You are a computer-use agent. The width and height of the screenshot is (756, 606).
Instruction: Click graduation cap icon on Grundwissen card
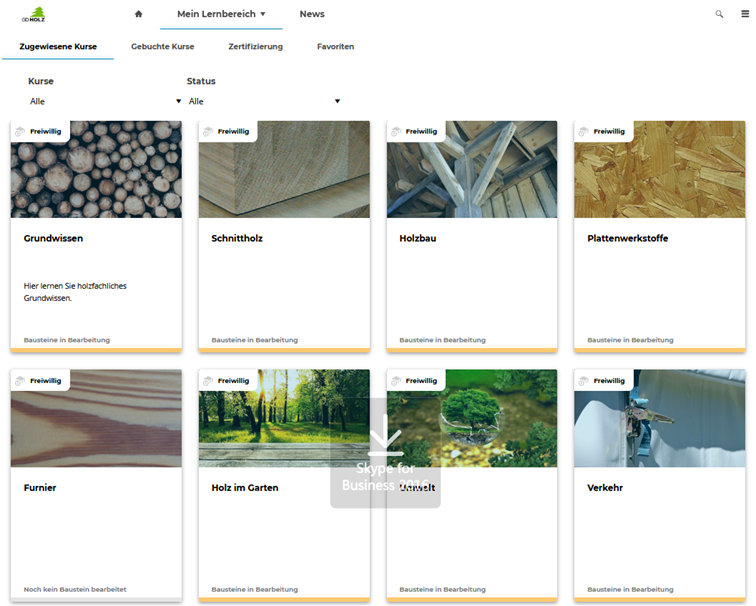[20, 131]
